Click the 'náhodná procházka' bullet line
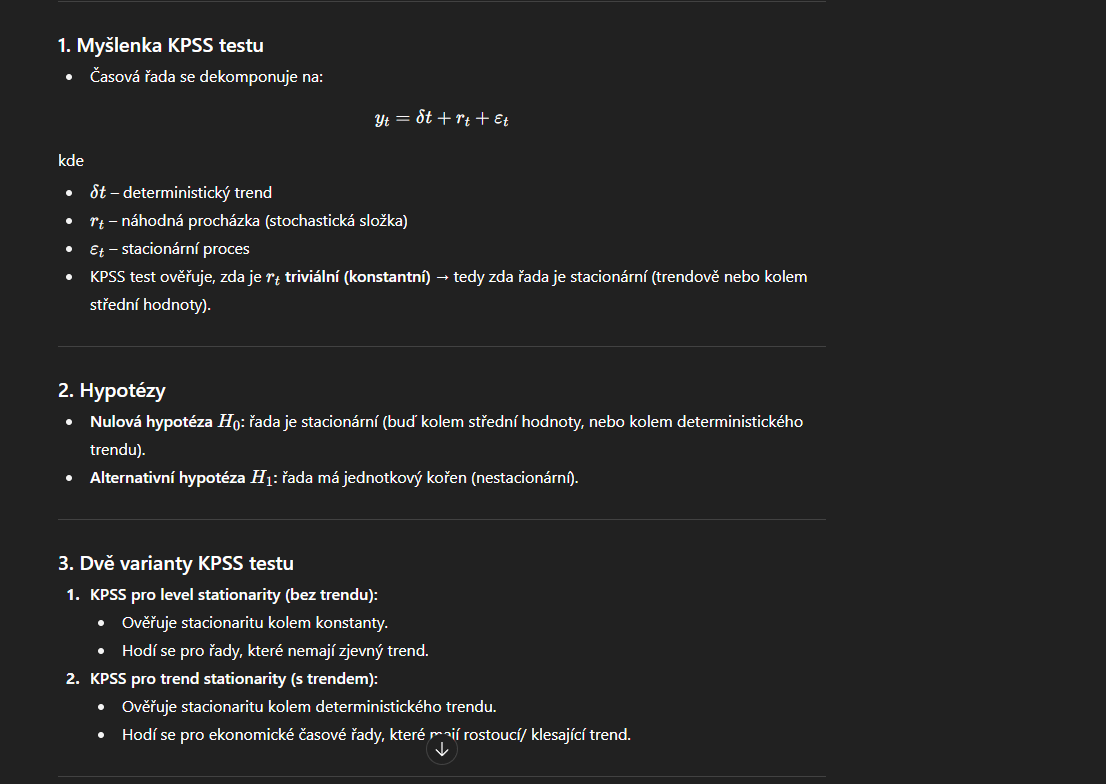 (248, 221)
